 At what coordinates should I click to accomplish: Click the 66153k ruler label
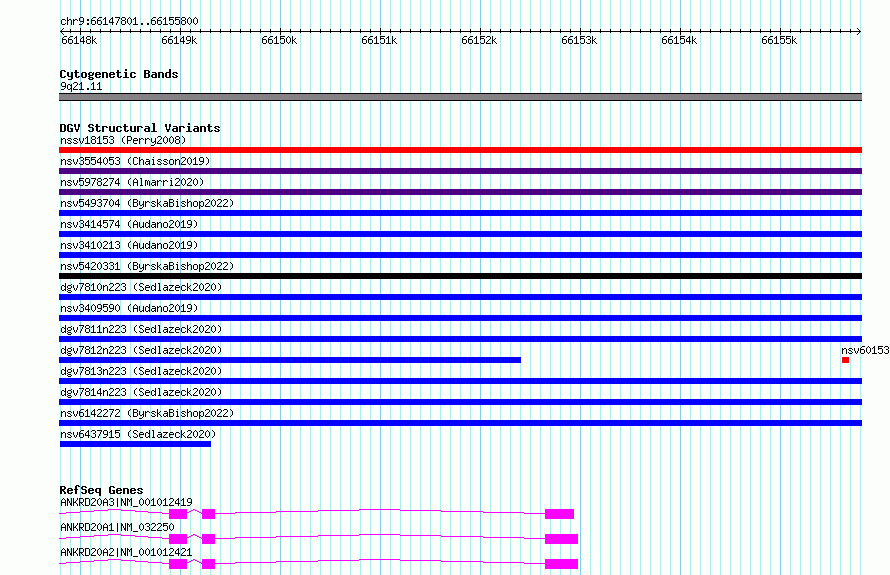click(579, 40)
